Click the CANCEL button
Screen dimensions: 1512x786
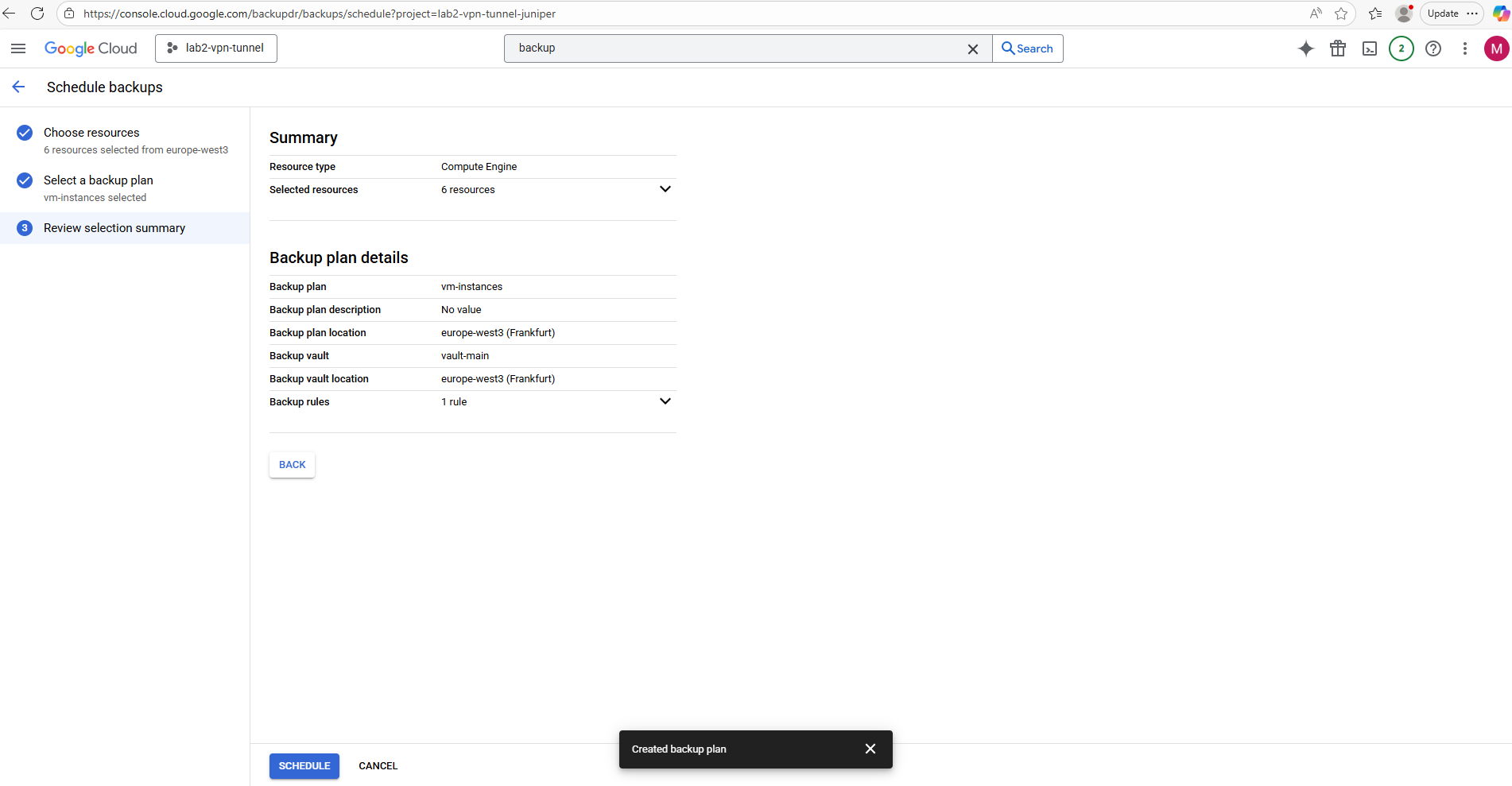click(x=378, y=766)
